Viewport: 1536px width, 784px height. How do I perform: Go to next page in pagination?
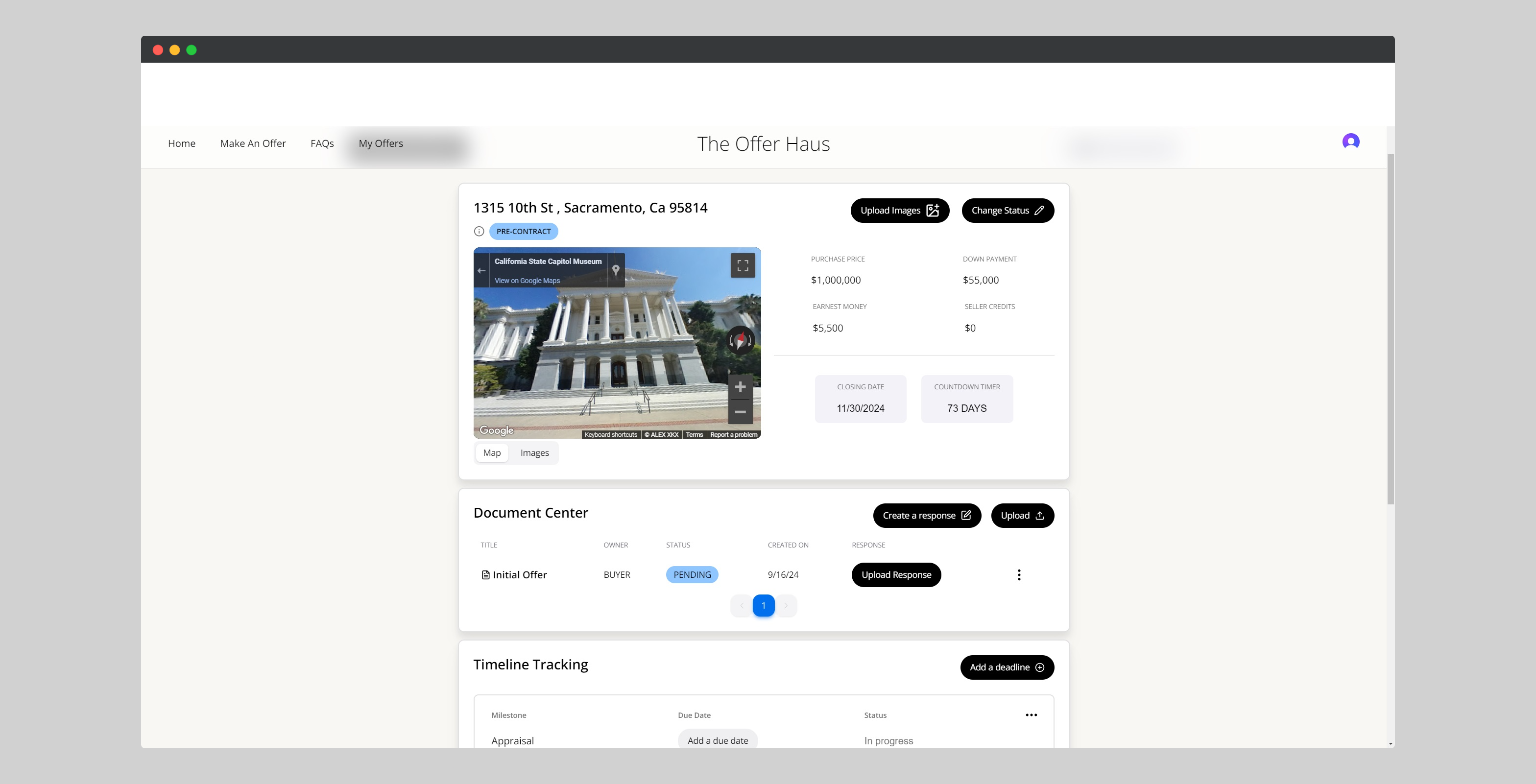785,606
